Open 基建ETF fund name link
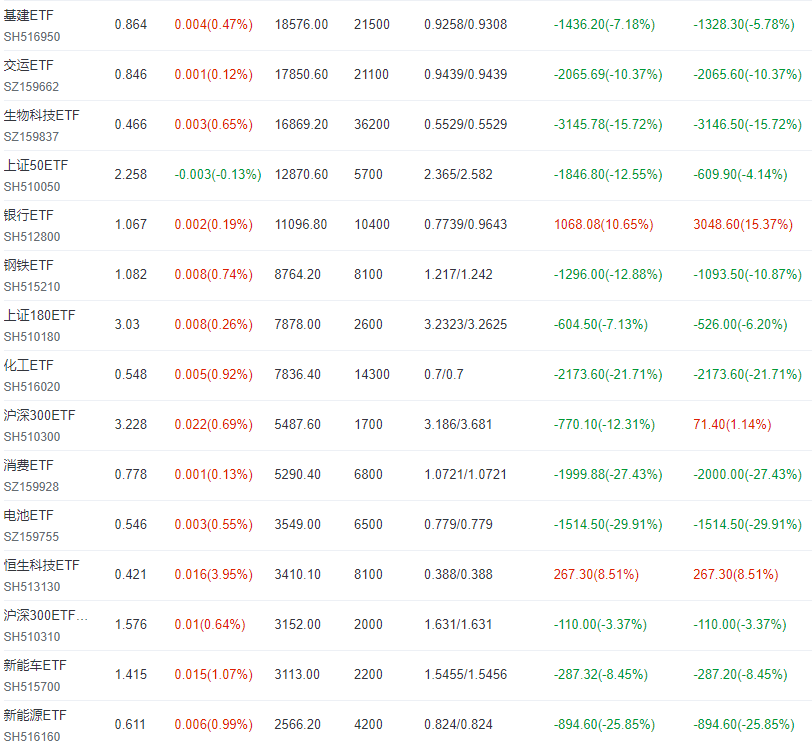Viewport: 812px width, 748px height. [28, 16]
